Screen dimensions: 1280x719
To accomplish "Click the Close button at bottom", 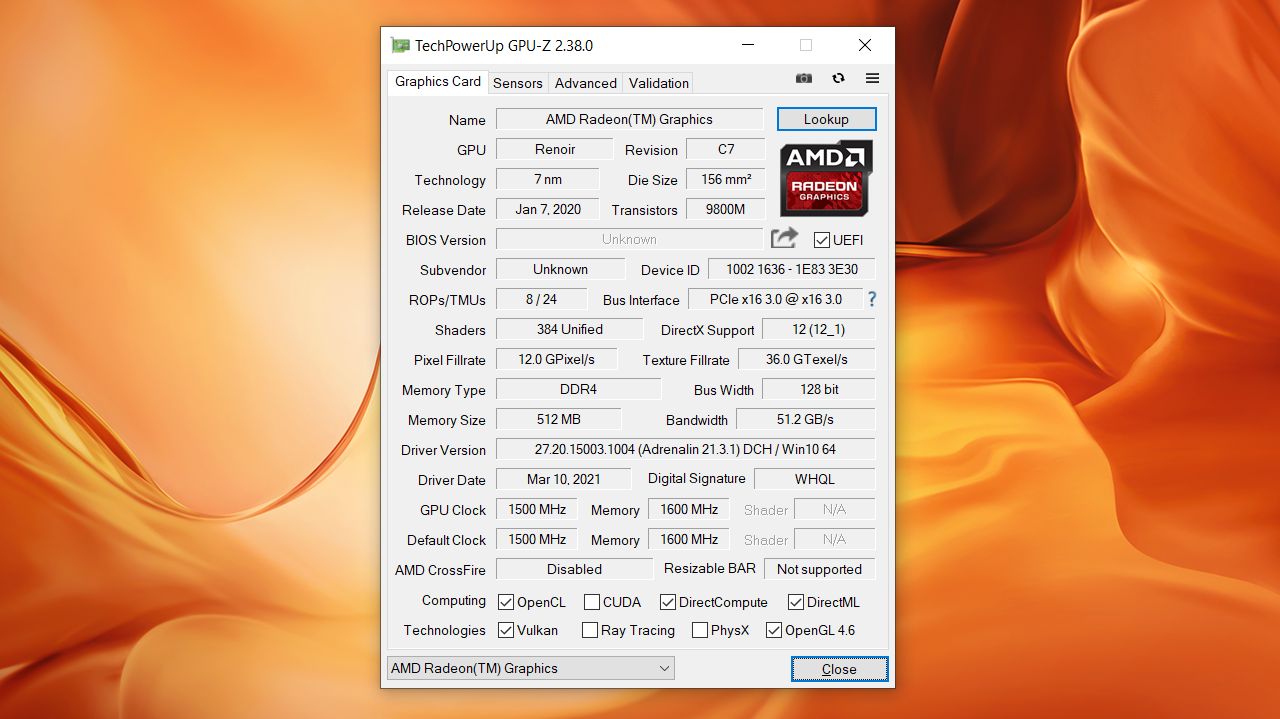I will 839,669.
